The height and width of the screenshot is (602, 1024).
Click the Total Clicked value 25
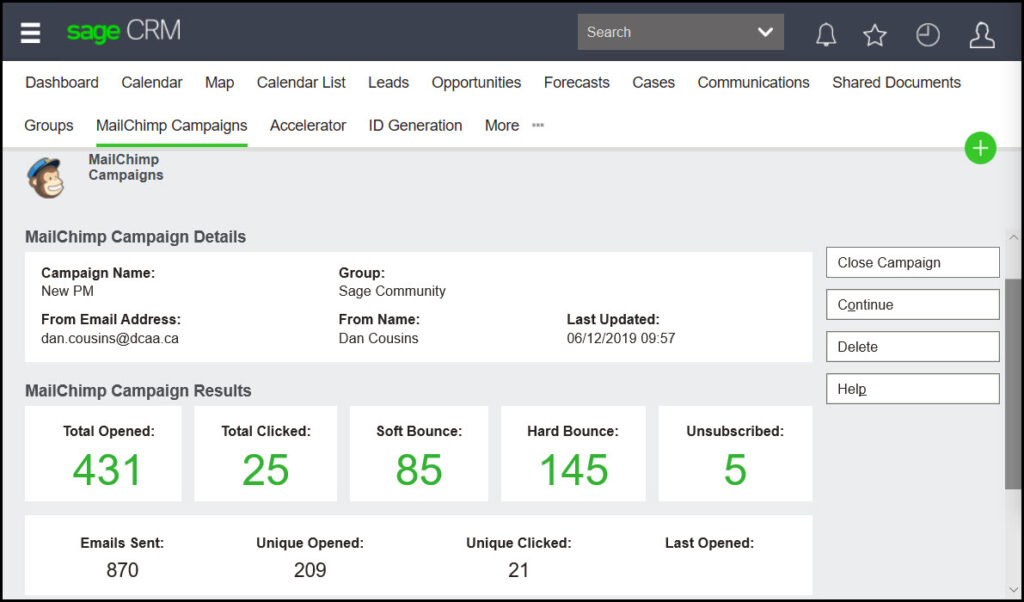point(265,470)
